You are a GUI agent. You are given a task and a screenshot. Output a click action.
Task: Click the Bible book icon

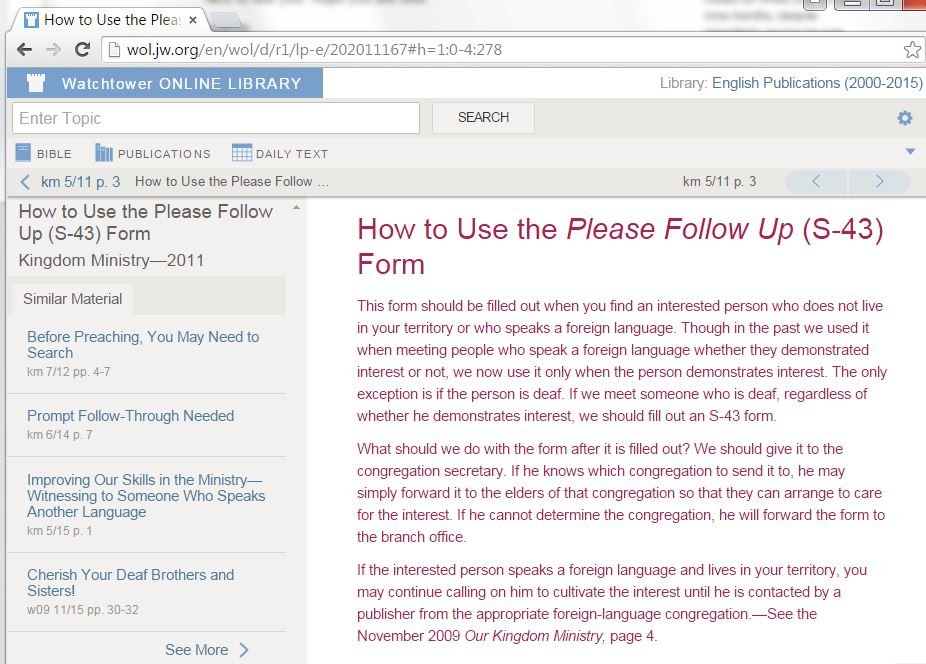pyautogui.click(x=23, y=153)
